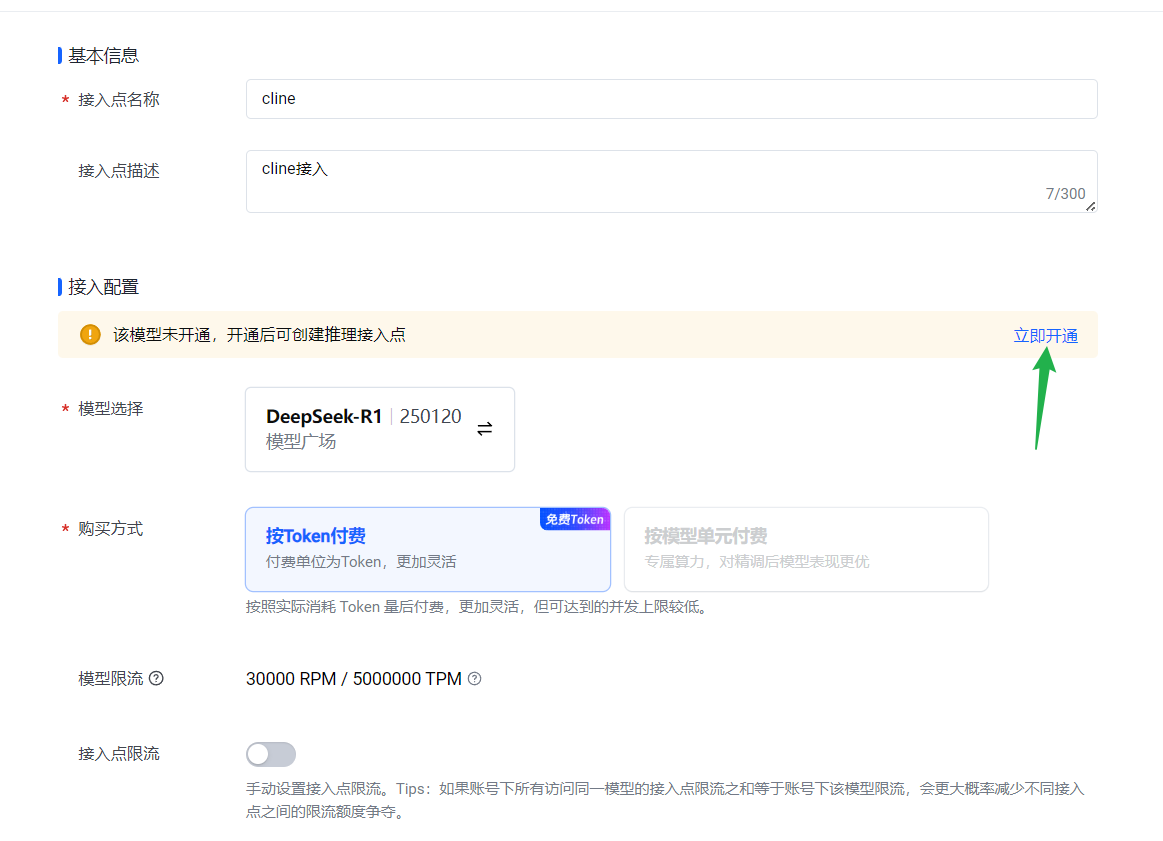The height and width of the screenshot is (841, 1163).
Task: Click the 免费Token badge
Action: pyautogui.click(x=575, y=519)
